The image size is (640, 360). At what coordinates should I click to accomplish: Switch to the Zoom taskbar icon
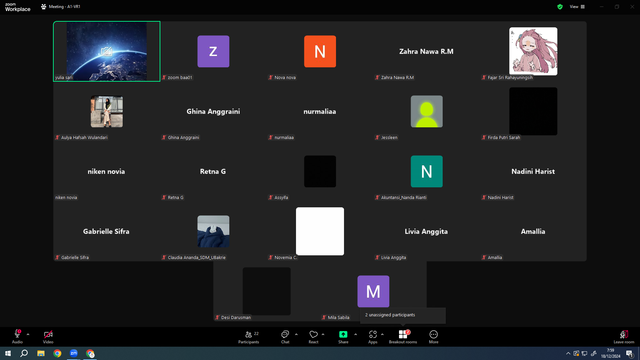pyautogui.click(x=74, y=353)
